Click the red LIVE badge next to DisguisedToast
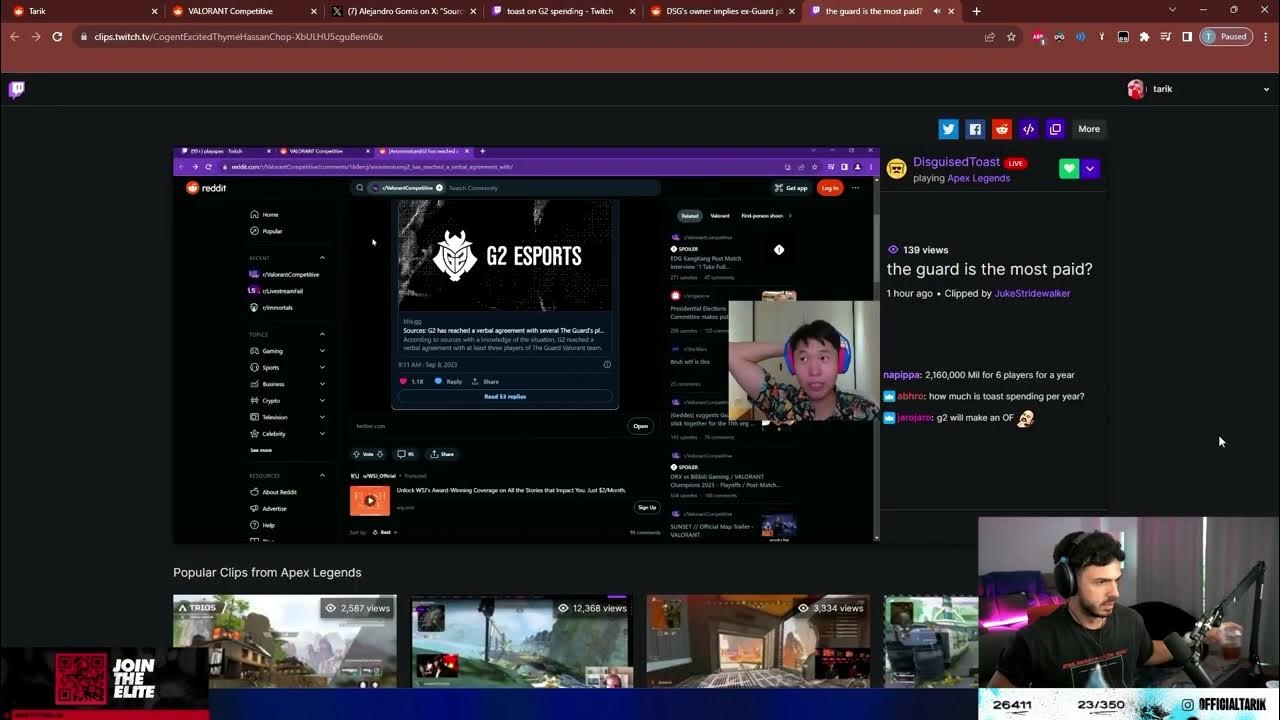1280x720 pixels. (1016, 163)
